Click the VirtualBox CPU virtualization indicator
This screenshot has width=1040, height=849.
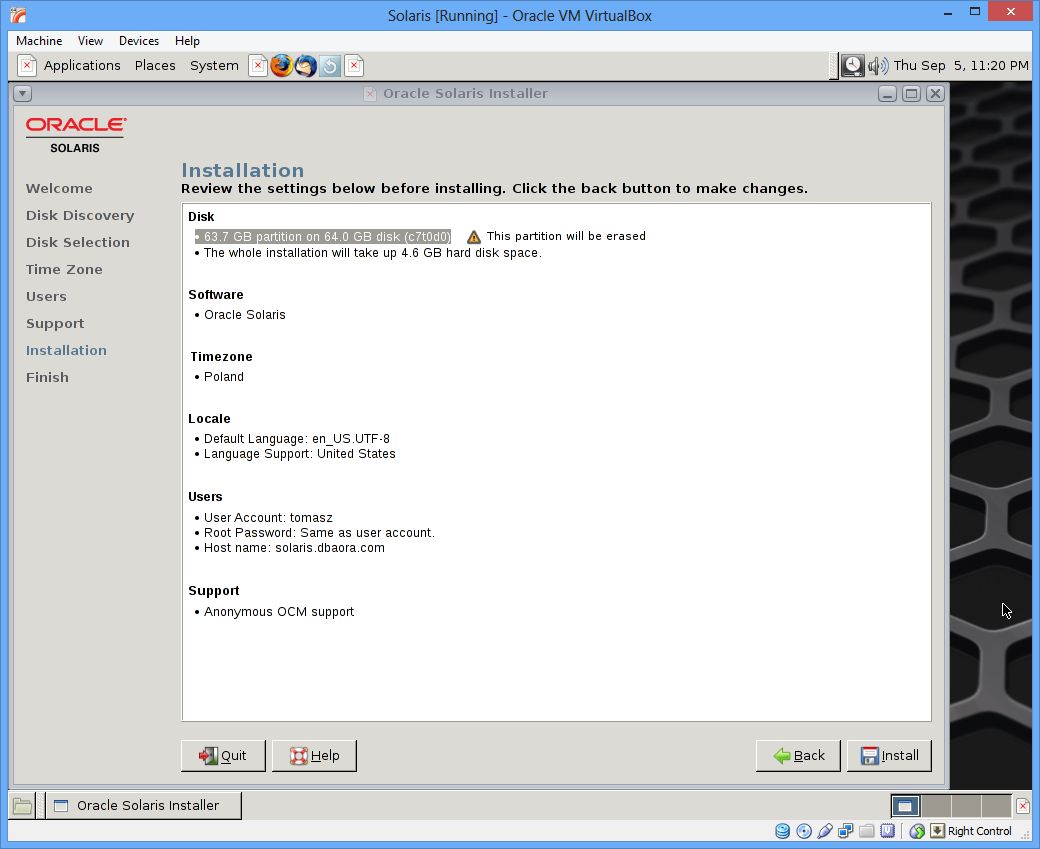[887, 831]
